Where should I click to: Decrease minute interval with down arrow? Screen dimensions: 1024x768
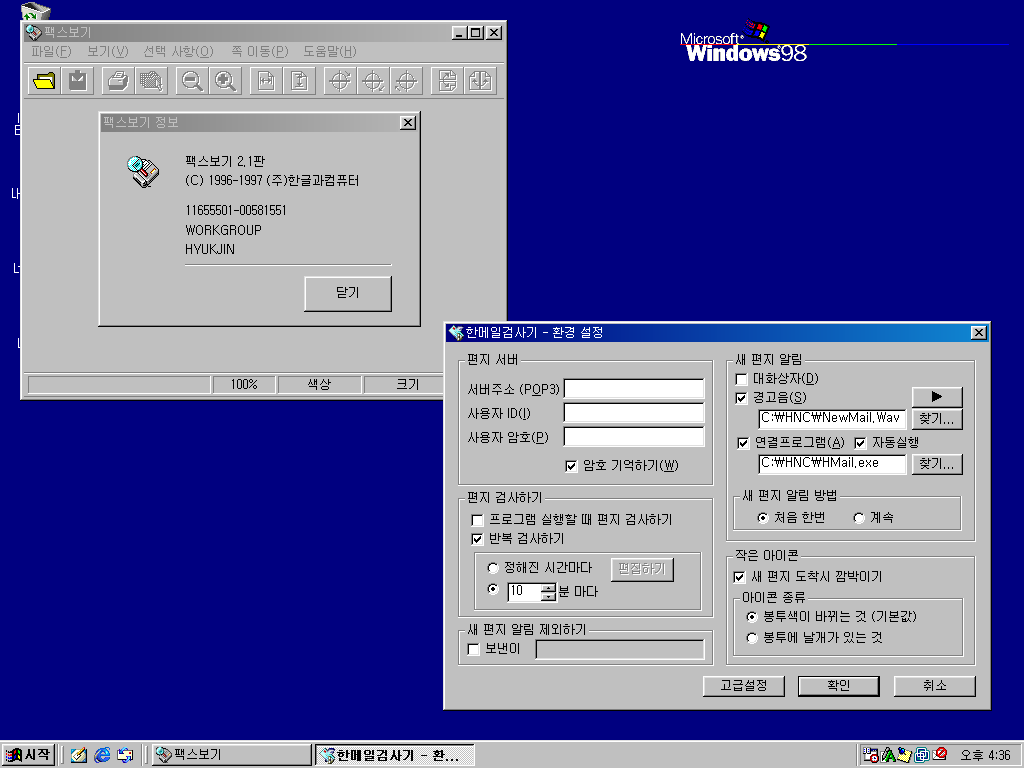click(x=549, y=596)
